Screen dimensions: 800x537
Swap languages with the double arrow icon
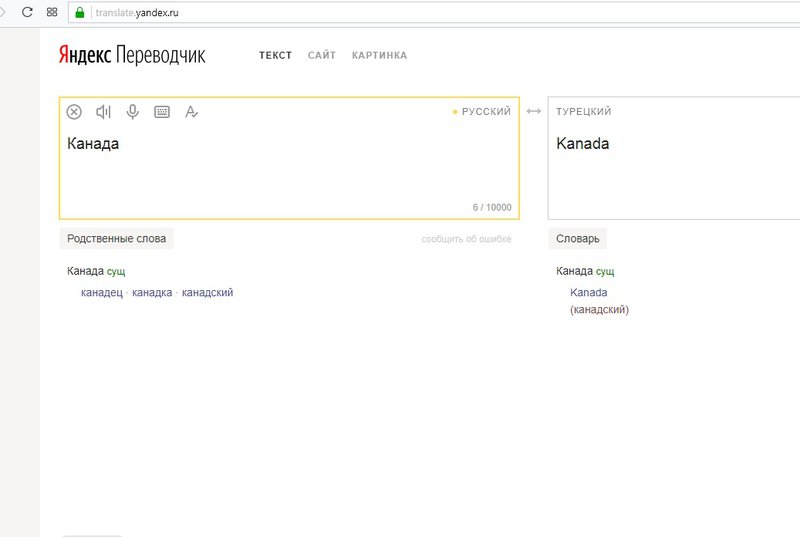pyautogui.click(x=534, y=111)
